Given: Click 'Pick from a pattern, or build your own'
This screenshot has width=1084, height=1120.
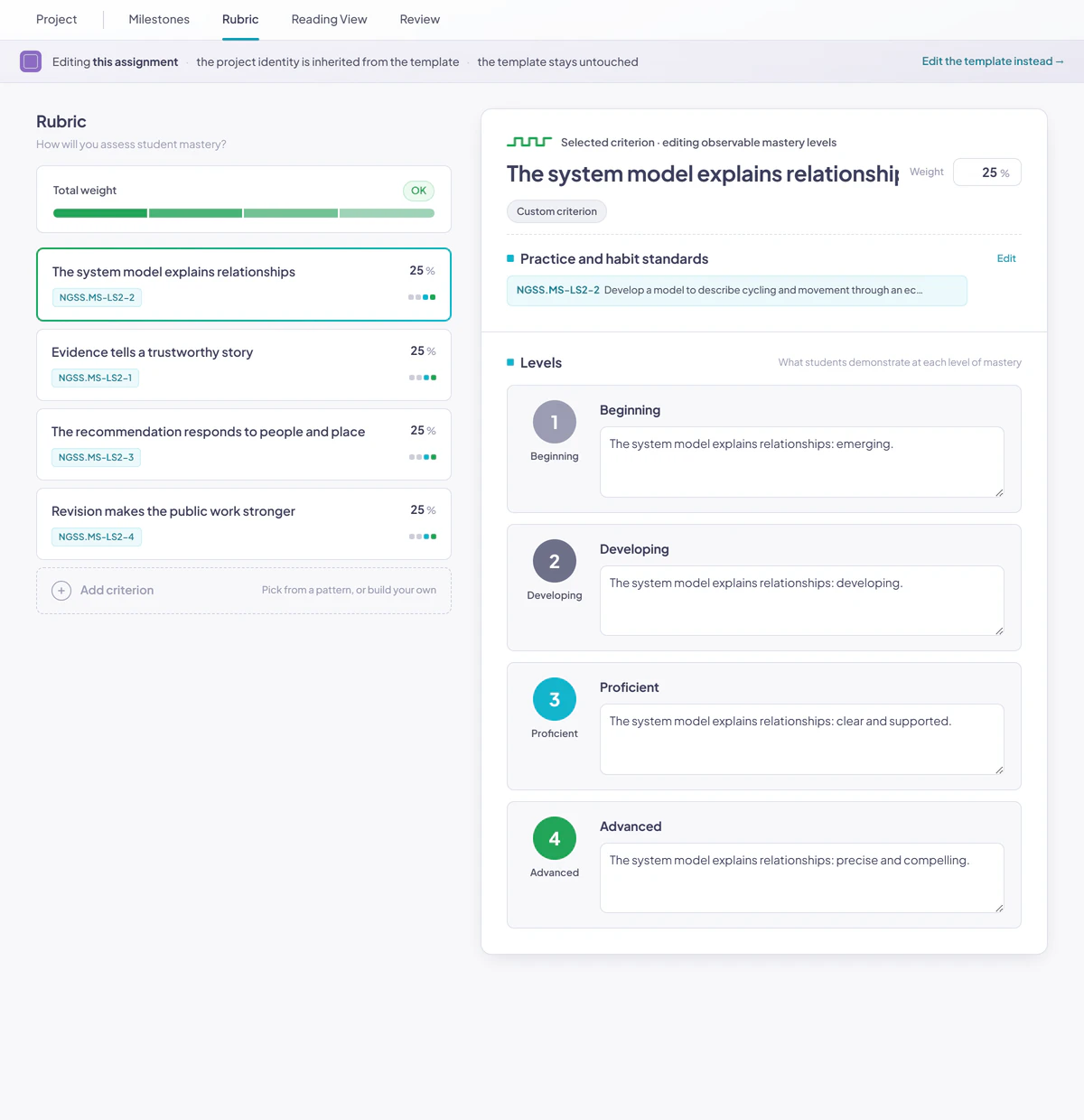Looking at the screenshot, I should point(349,591).
